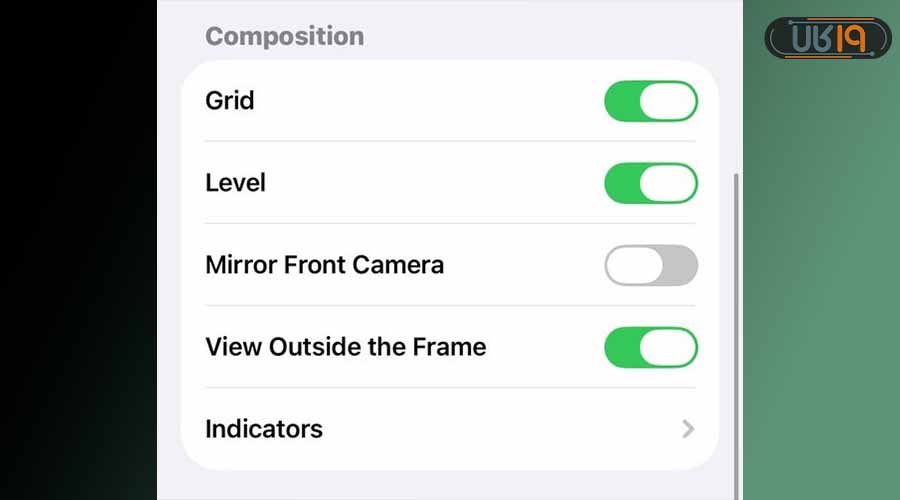The image size is (900, 500).
Task: Click the knob on View Outside the Frame switch
Action: pyautogui.click(x=667, y=347)
